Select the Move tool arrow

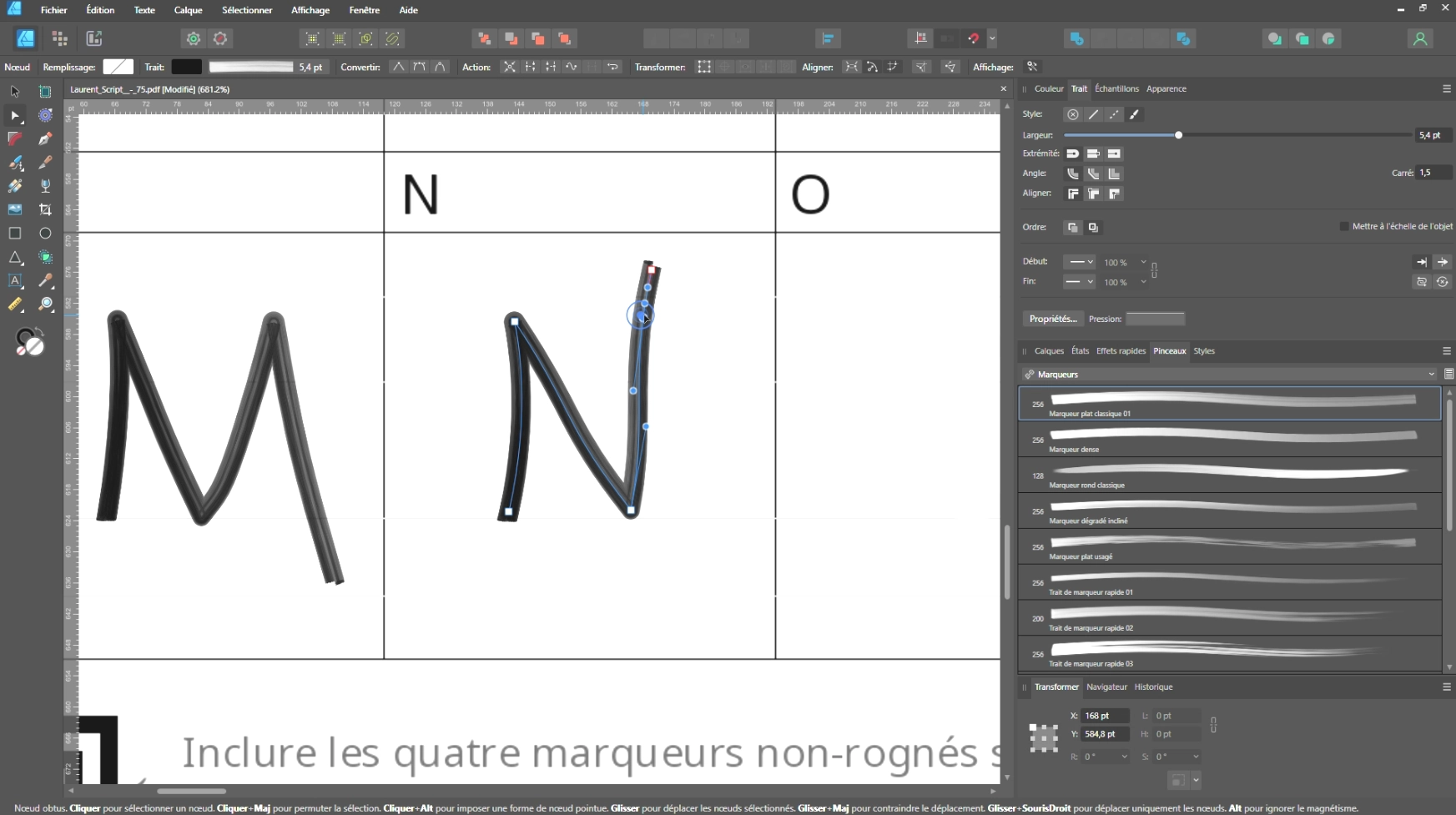coord(15,92)
